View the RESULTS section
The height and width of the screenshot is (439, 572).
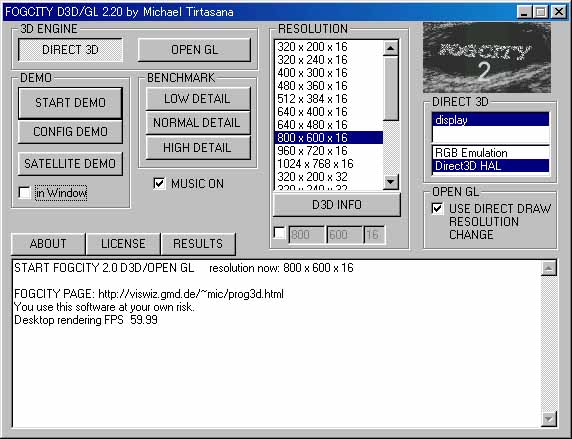[x=198, y=243]
